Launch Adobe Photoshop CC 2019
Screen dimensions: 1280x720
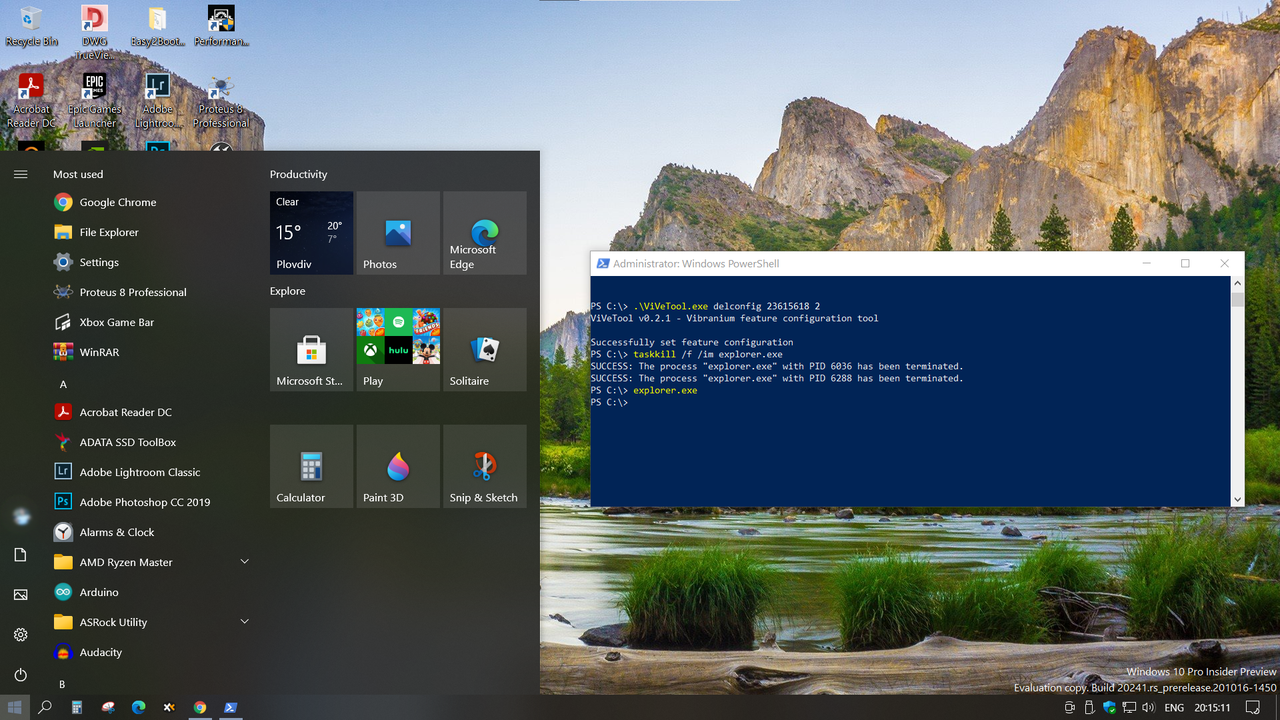pyautogui.click(x=150, y=502)
